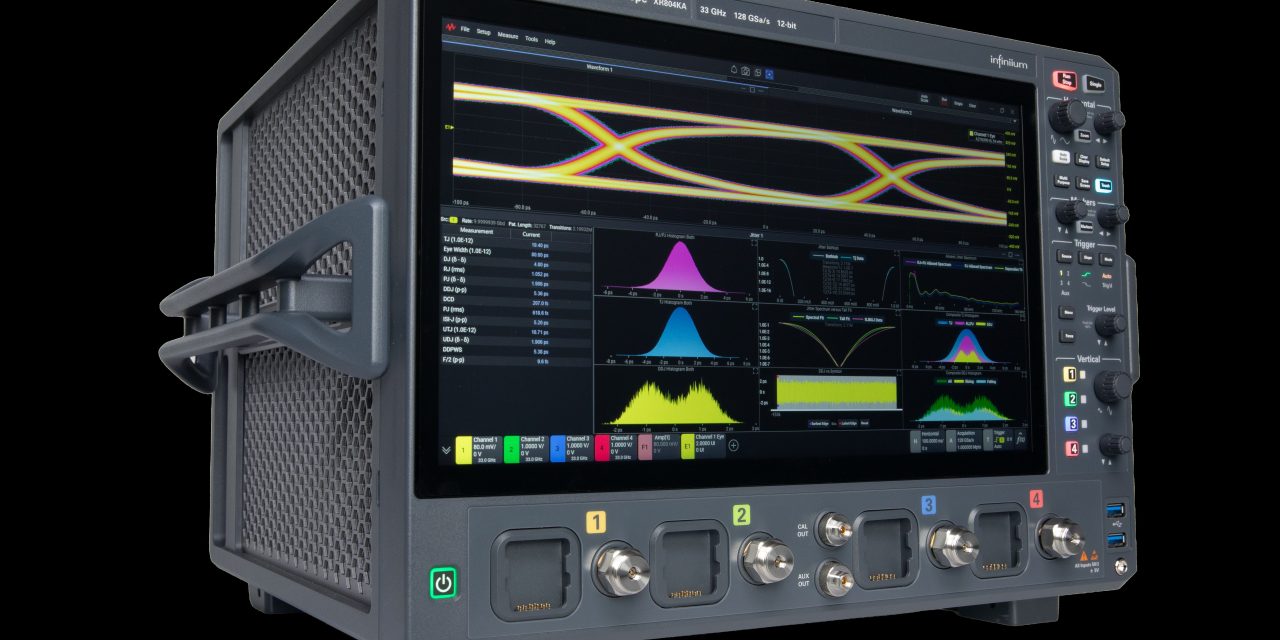Toggle the Earliest Edge option in the DDJ panel
This screenshot has width=1280, height=640.
tap(820, 423)
